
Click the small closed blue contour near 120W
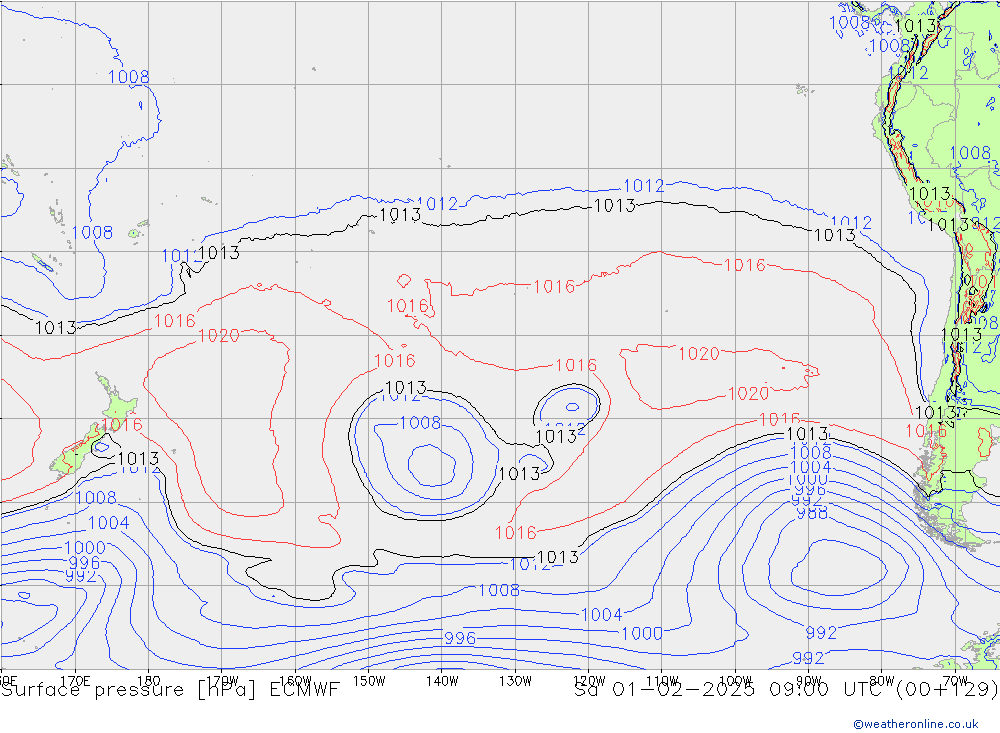pyautogui.click(x=571, y=407)
